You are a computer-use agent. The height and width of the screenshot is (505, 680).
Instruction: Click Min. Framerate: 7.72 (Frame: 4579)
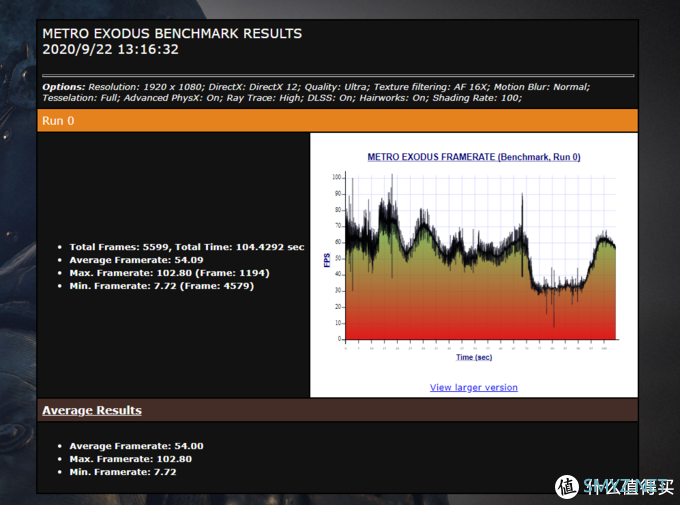coord(162,286)
